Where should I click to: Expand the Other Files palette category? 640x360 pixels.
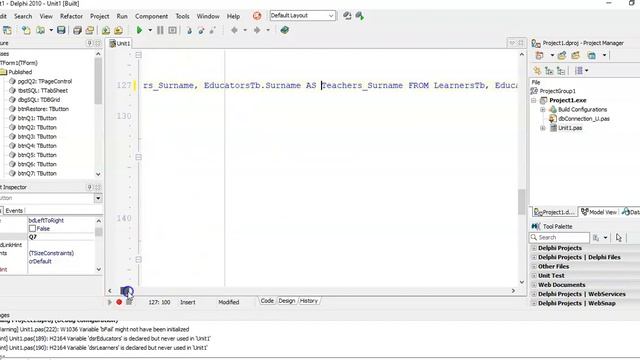(x=534, y=267)
